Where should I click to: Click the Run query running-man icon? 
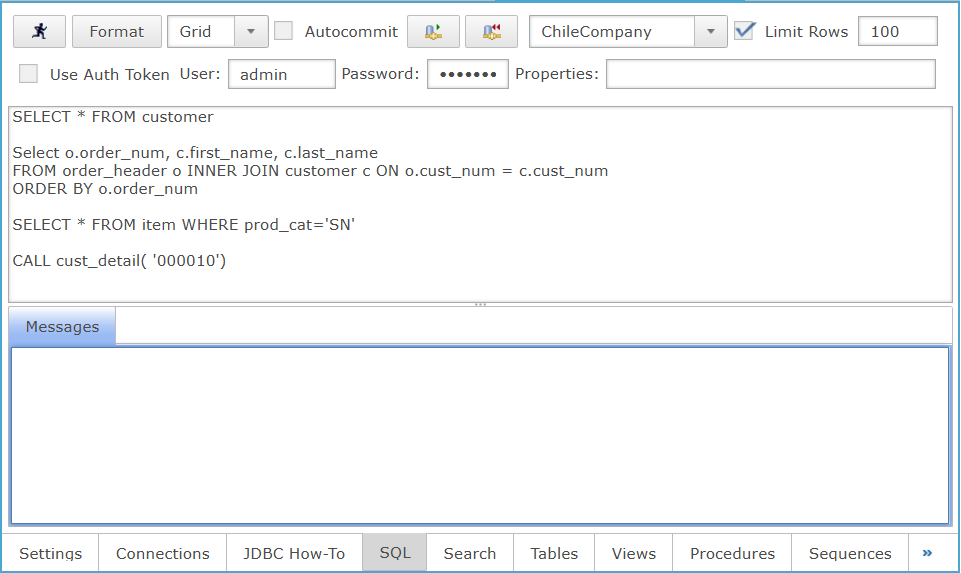[x=39, y=32]
